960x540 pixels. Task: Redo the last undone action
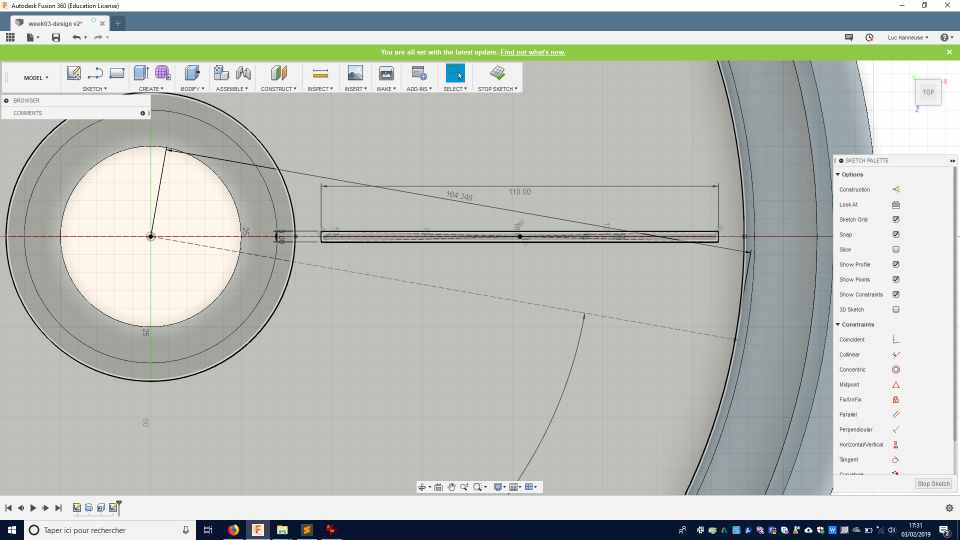coord(98,37)
